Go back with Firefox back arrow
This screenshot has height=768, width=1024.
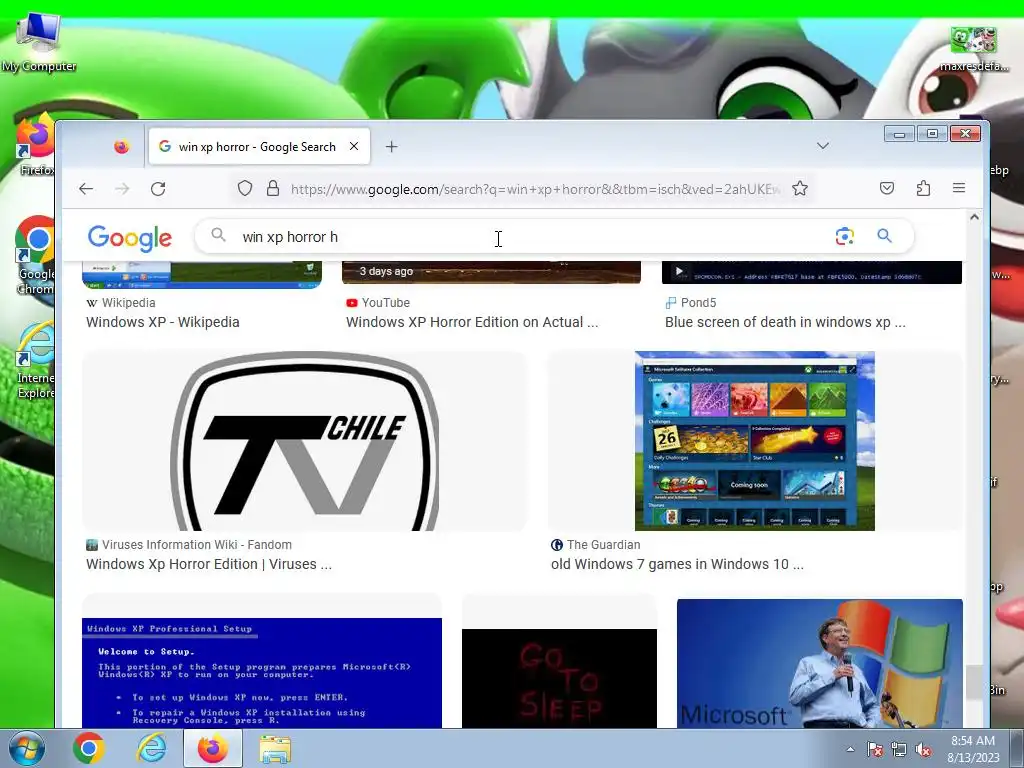point(86,189)
